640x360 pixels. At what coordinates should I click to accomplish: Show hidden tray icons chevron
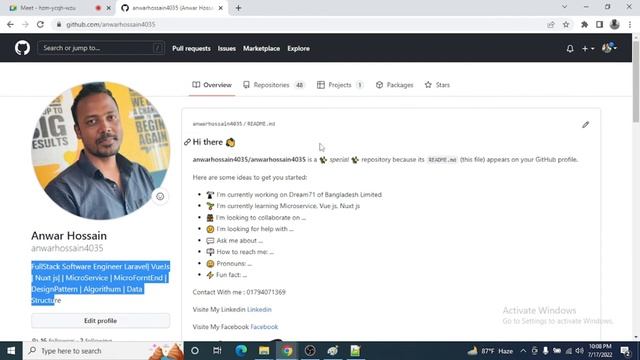(x=523, y=351)
